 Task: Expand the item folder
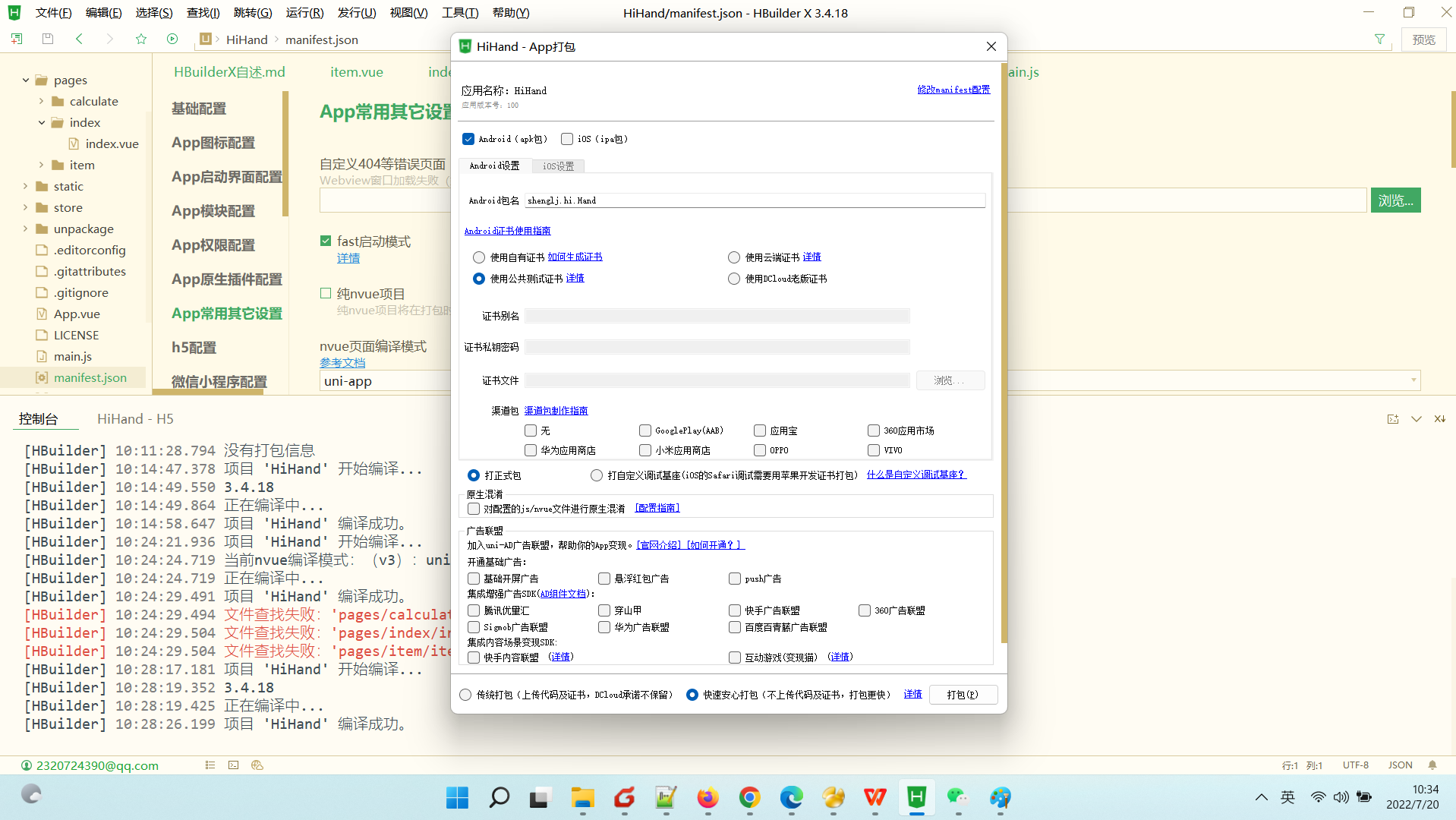point(41,165)
